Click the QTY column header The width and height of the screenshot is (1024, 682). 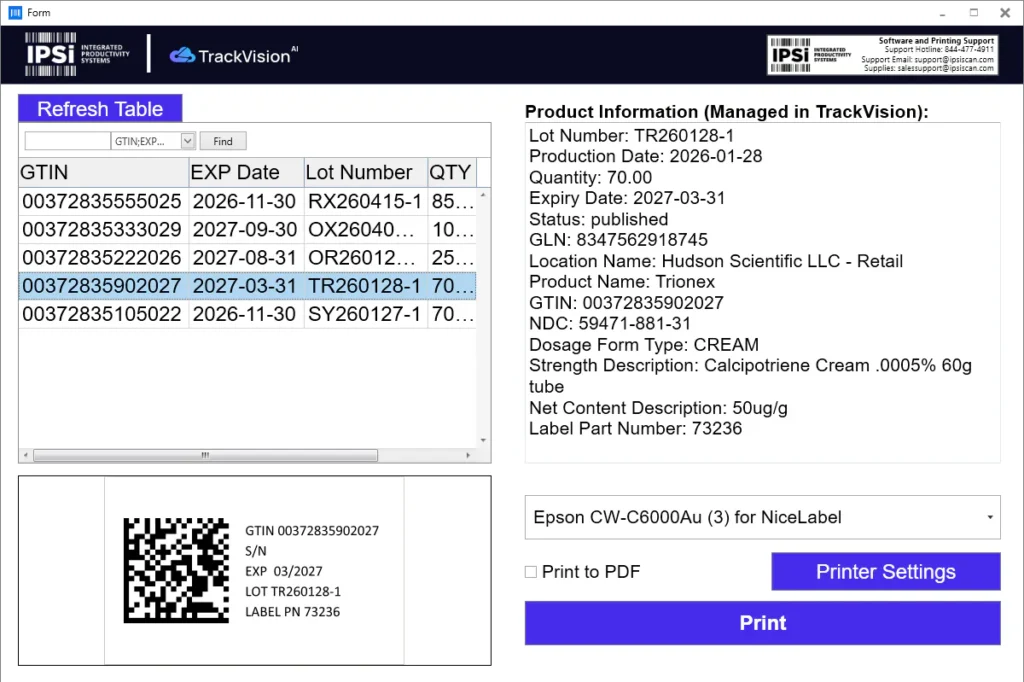pos(452,172)
